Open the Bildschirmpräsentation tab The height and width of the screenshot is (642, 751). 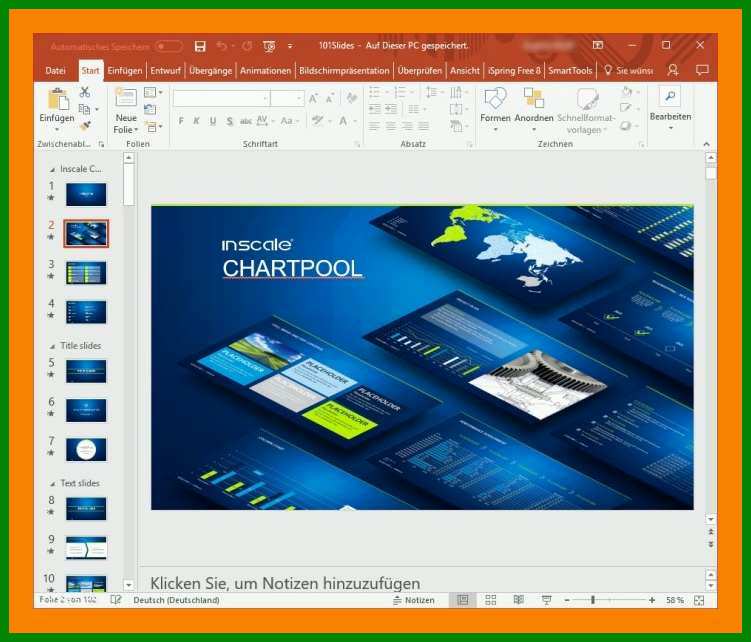(x=344, y=70)
